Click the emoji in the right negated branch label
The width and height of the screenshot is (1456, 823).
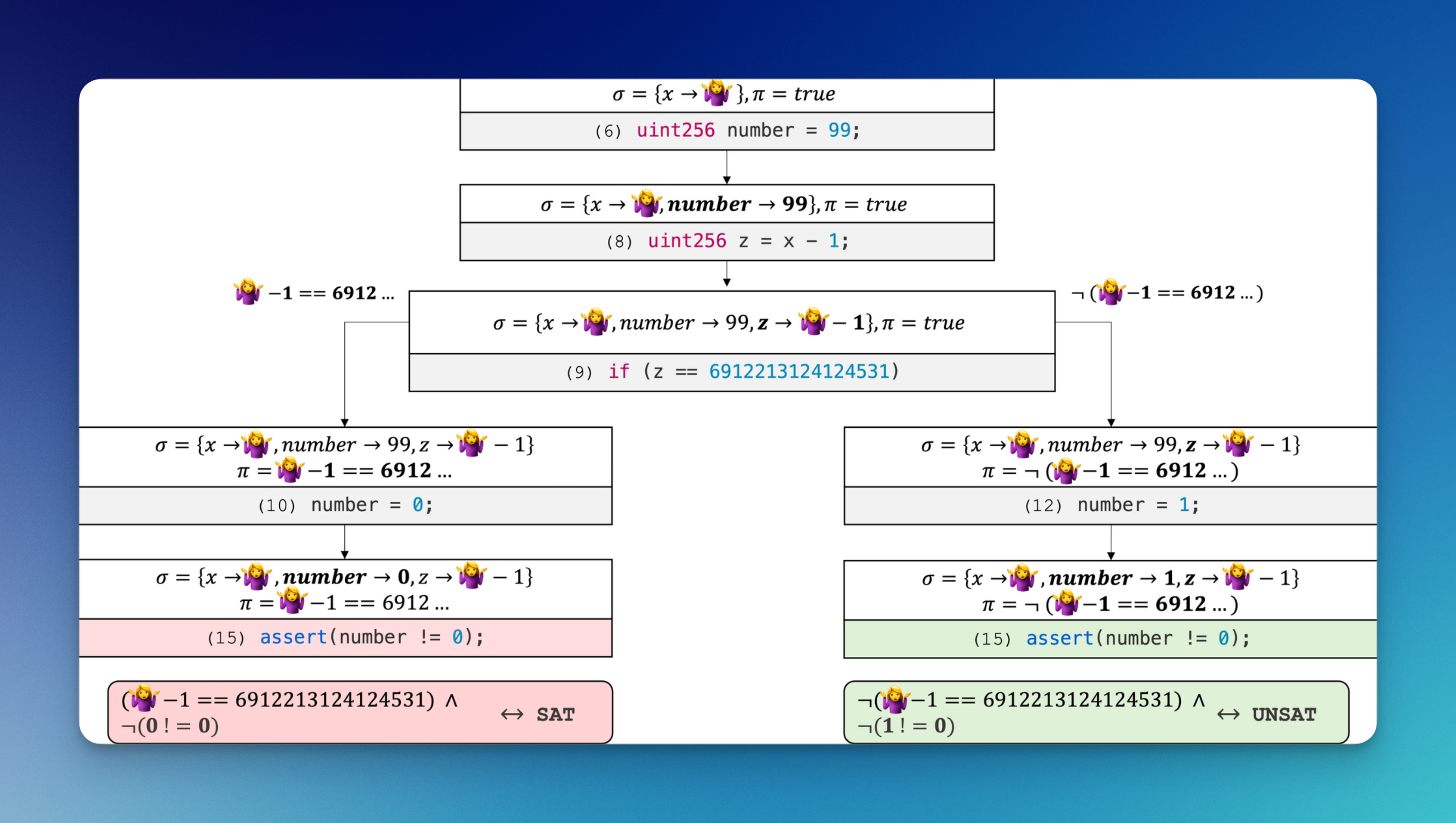(1111, 292)
